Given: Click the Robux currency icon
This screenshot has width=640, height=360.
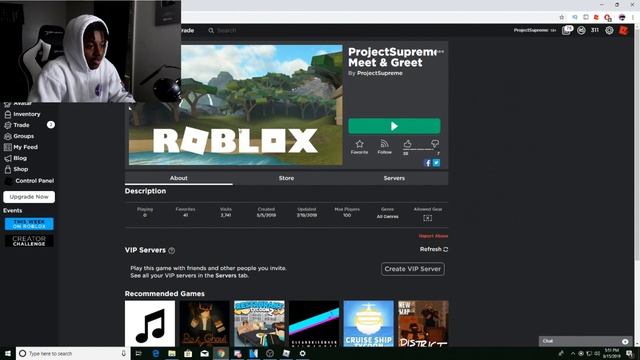Looking at the screenshot, I should tap(582, 30).
